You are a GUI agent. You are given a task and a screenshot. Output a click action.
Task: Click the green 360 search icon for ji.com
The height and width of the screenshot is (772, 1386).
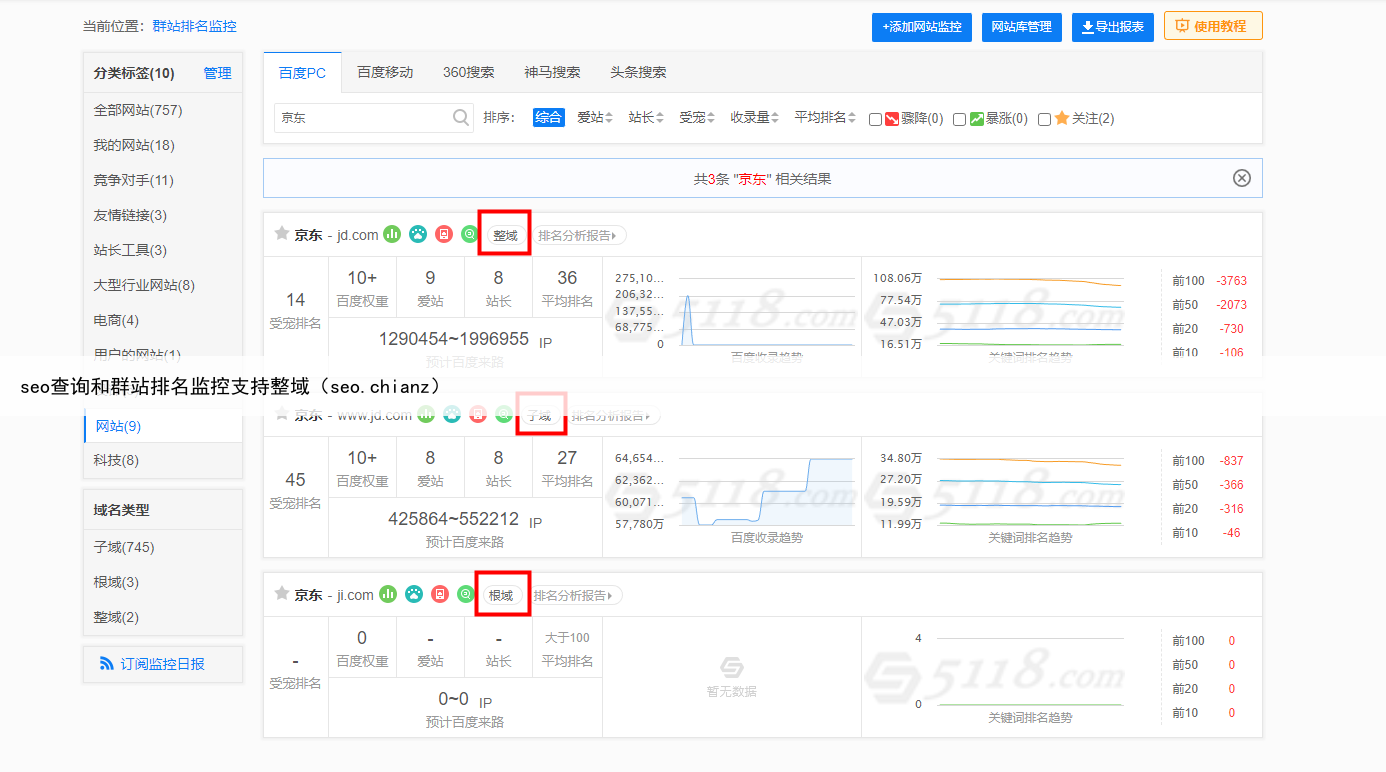pyautogui.click(x=465, y=594)
